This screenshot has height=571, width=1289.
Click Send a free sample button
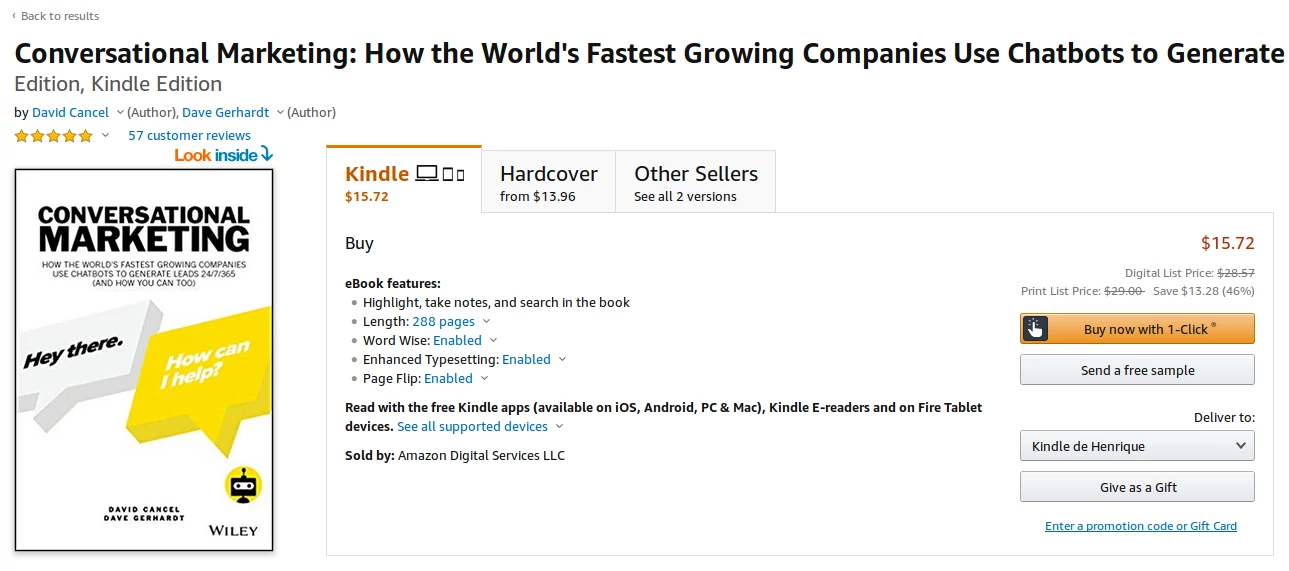coord(1137,370)
